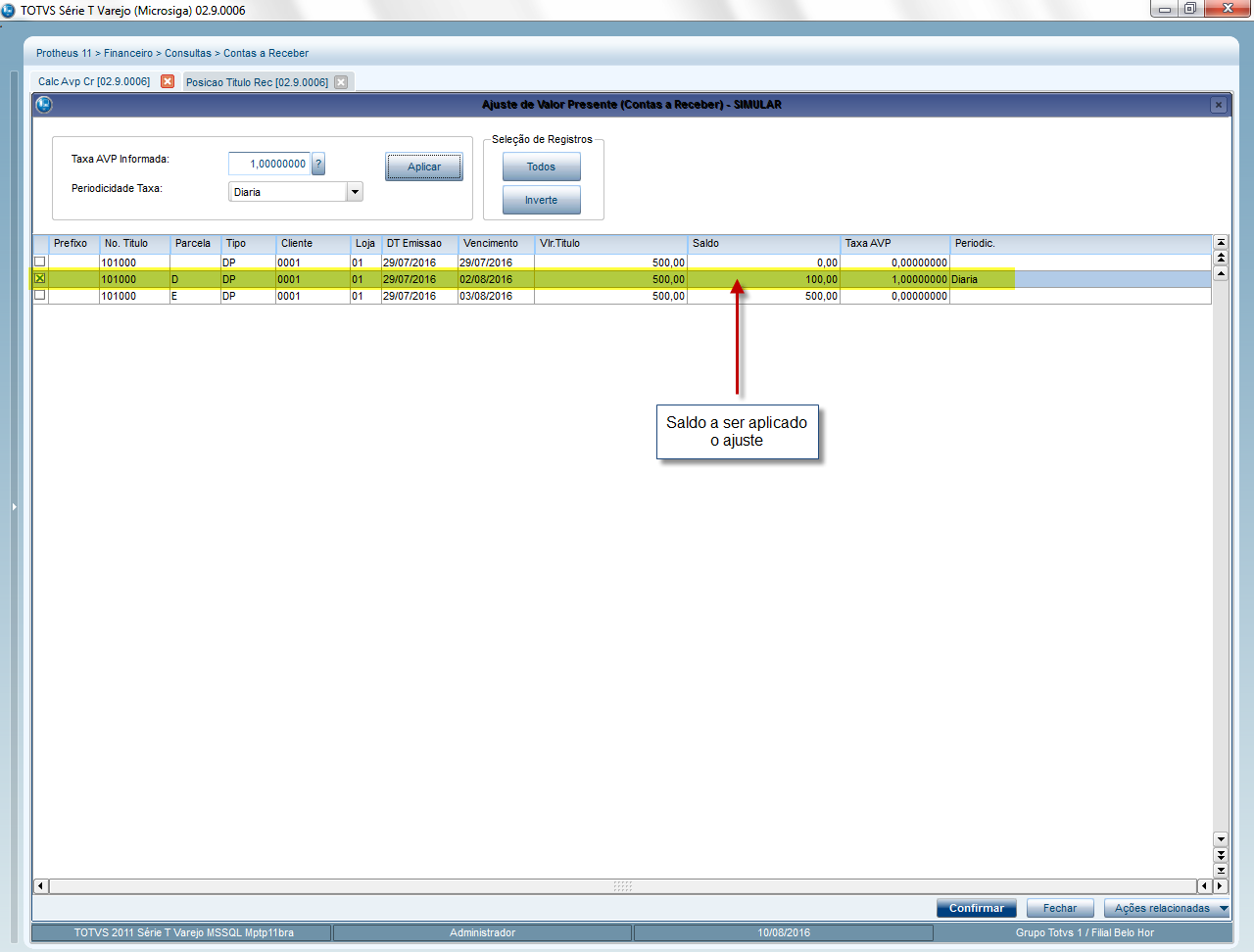
Task: Click the TOTVS application icon in the title bar
Action: point(9,10)
